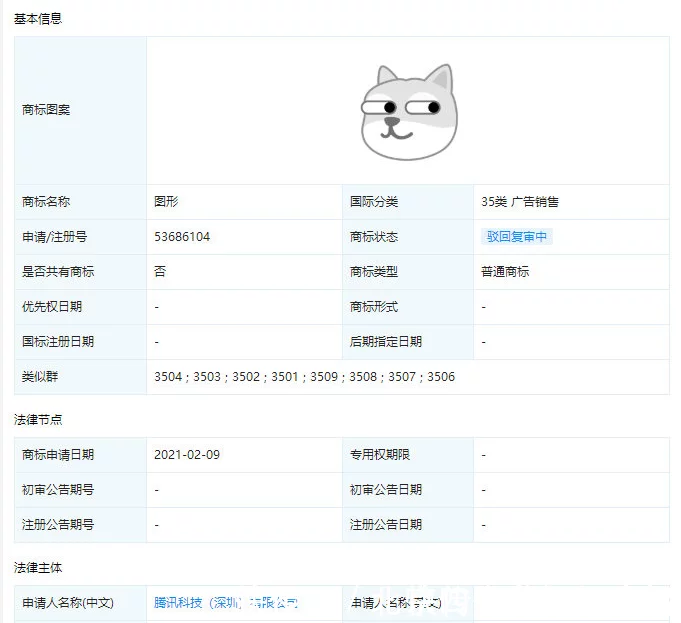Click the 基本信息 section heading
Image resolution: width=681 pixels, height=623 pixels.
tap(38, 19)
